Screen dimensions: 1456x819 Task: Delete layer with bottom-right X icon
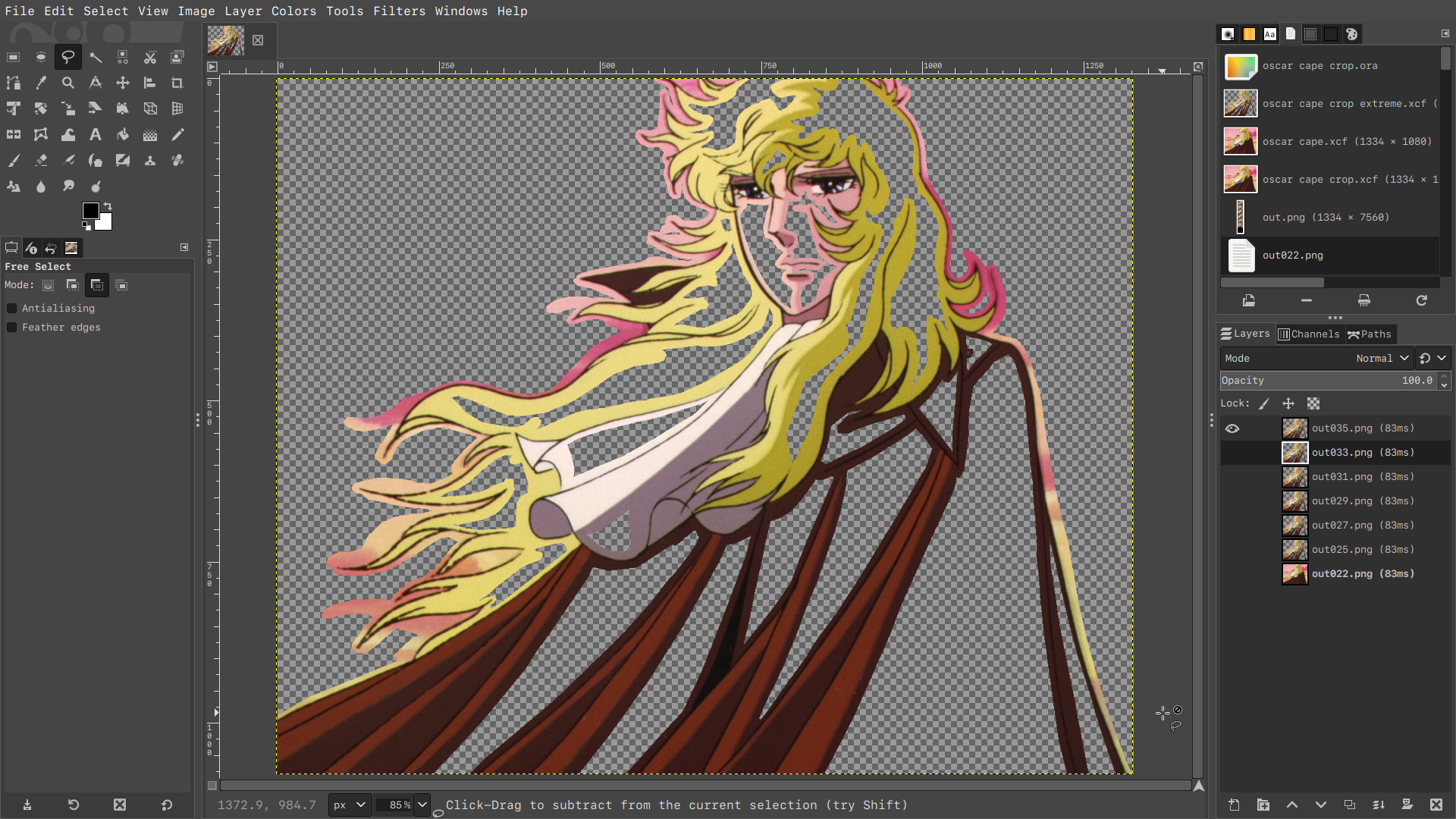[1436, 805]
